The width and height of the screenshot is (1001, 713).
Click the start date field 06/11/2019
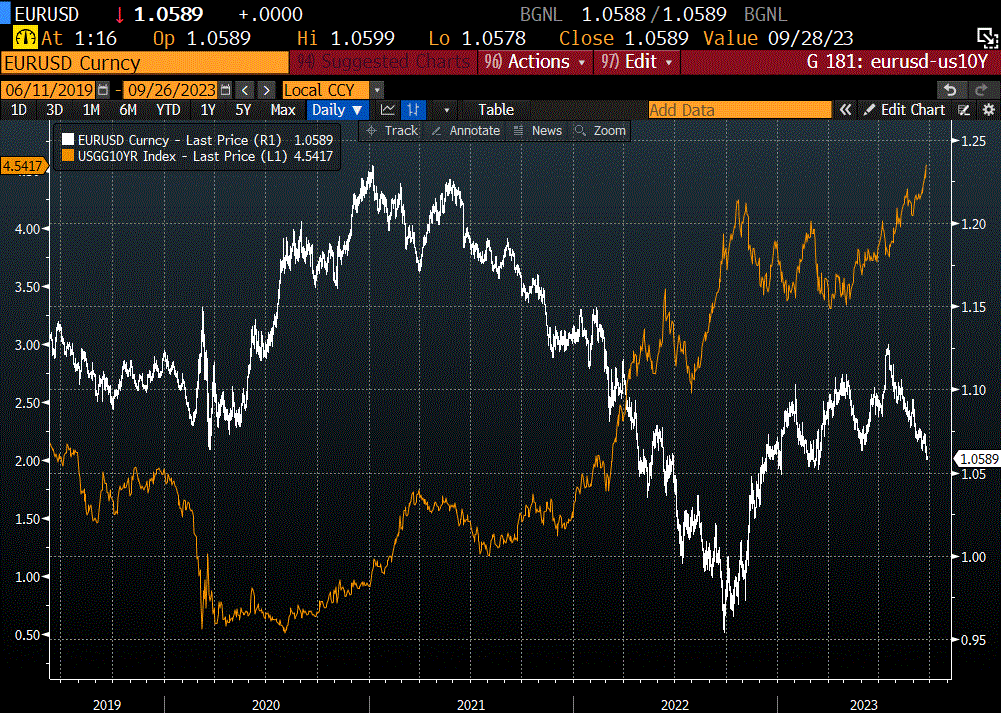point(49,90)
